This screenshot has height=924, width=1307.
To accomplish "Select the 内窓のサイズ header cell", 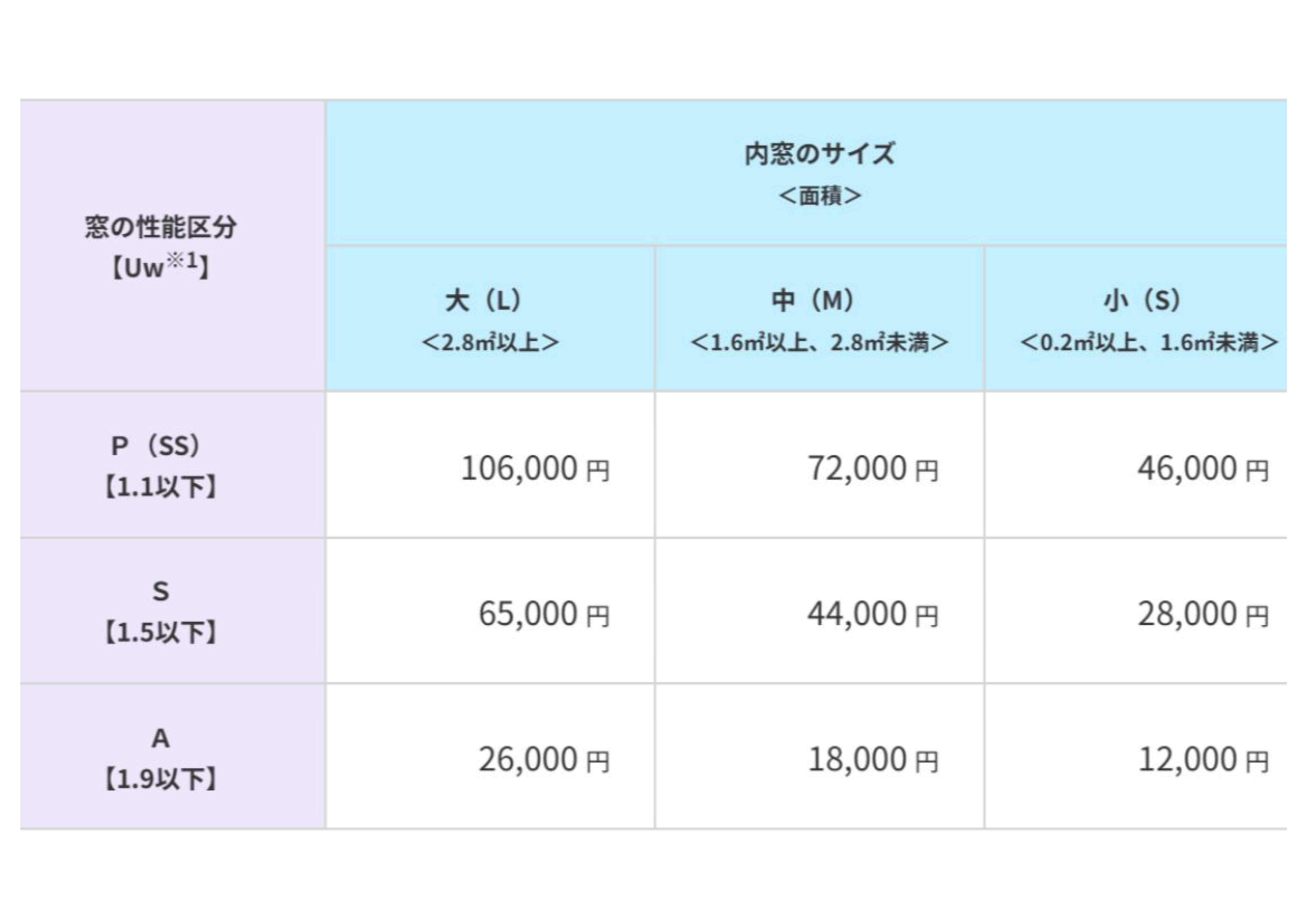I will tap(806, 173).
